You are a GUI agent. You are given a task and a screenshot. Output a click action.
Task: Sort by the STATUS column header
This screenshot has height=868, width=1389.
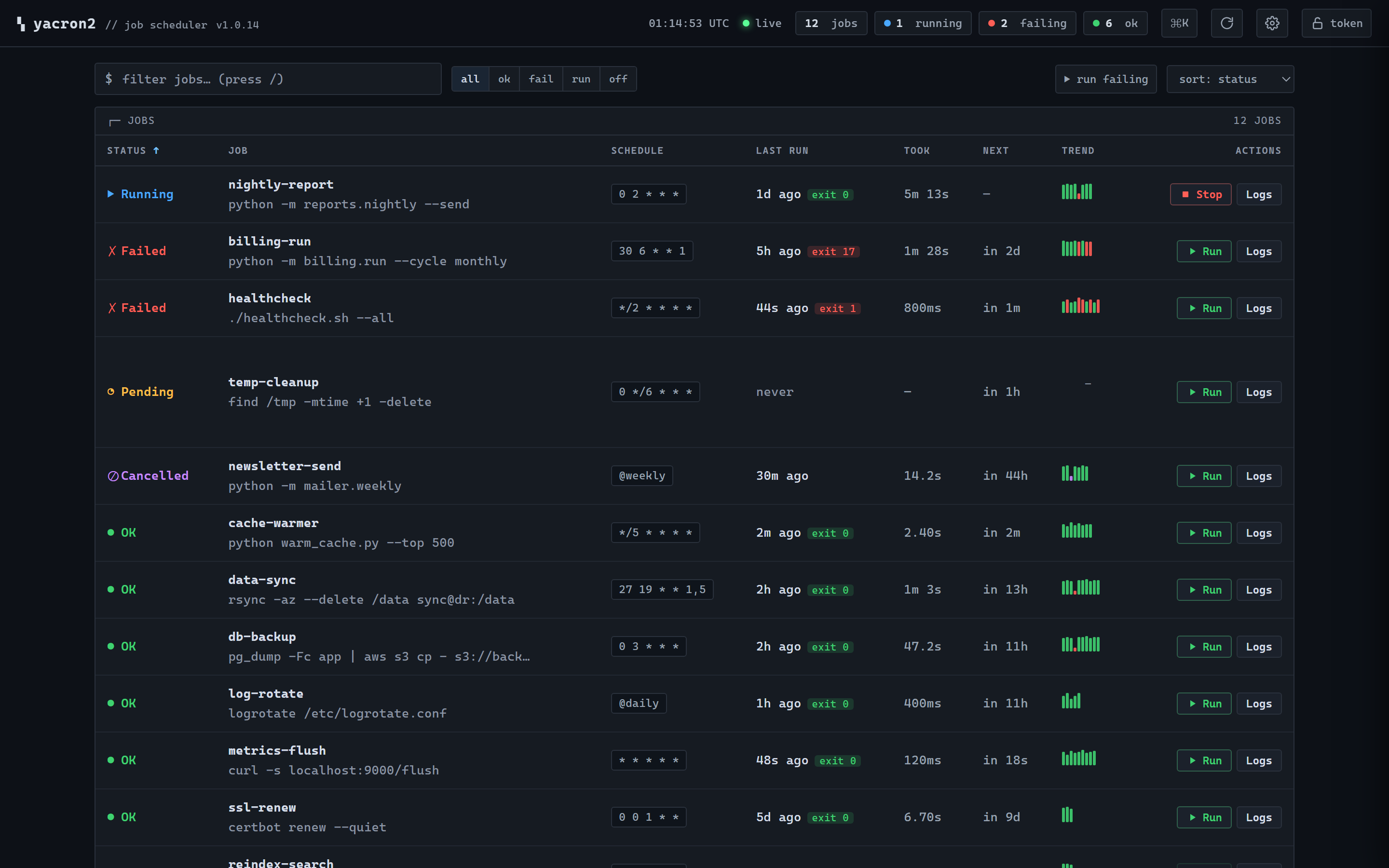tap(133, 150)
